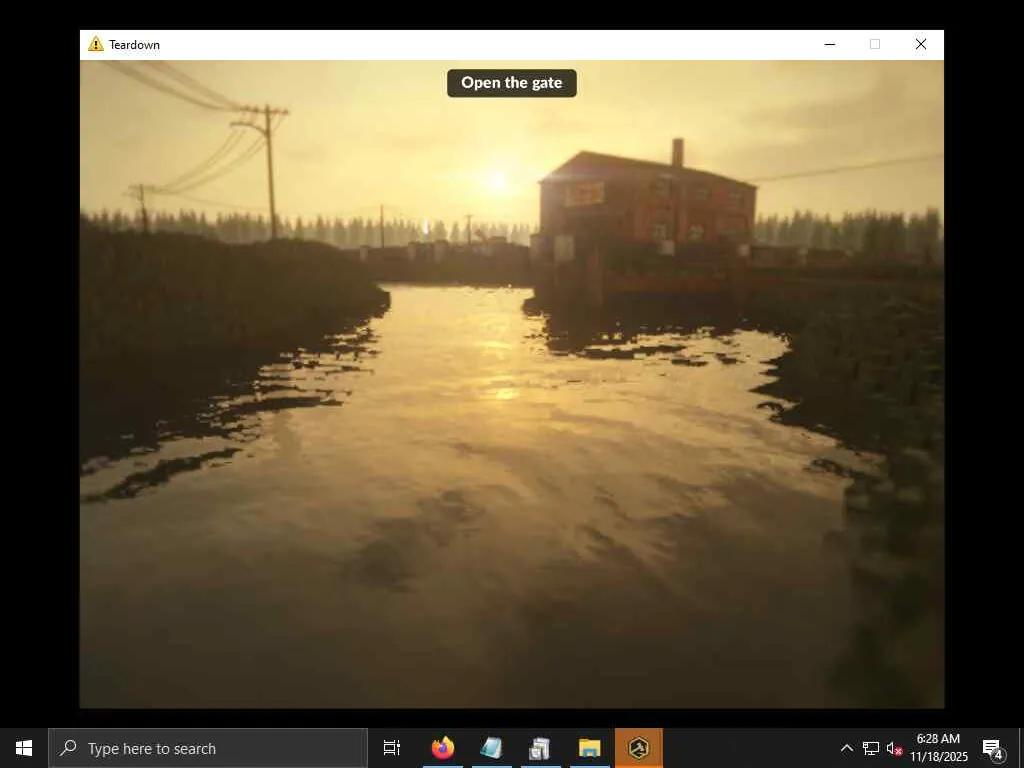This screenshot has width=1024, height=768.
Task: Open the notepad-style app in taskbar
Action: click(492, 748)
